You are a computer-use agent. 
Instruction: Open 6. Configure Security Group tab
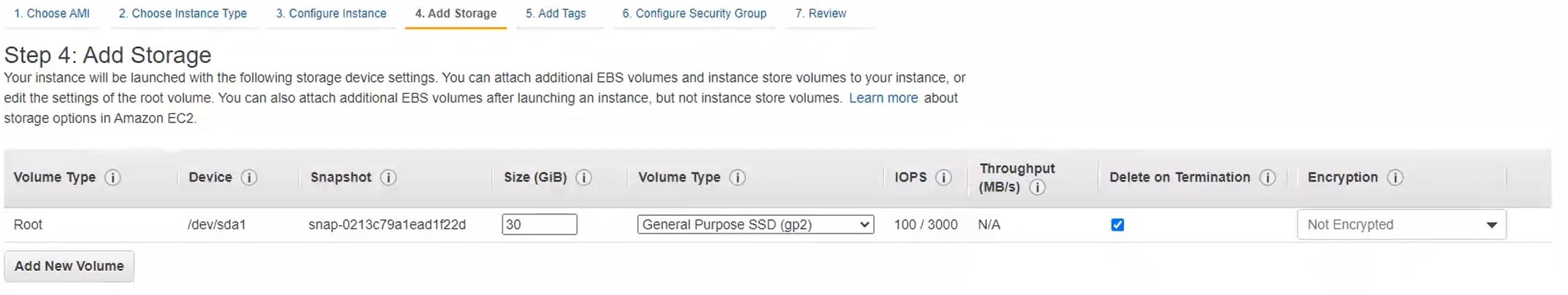coord(695,14)
